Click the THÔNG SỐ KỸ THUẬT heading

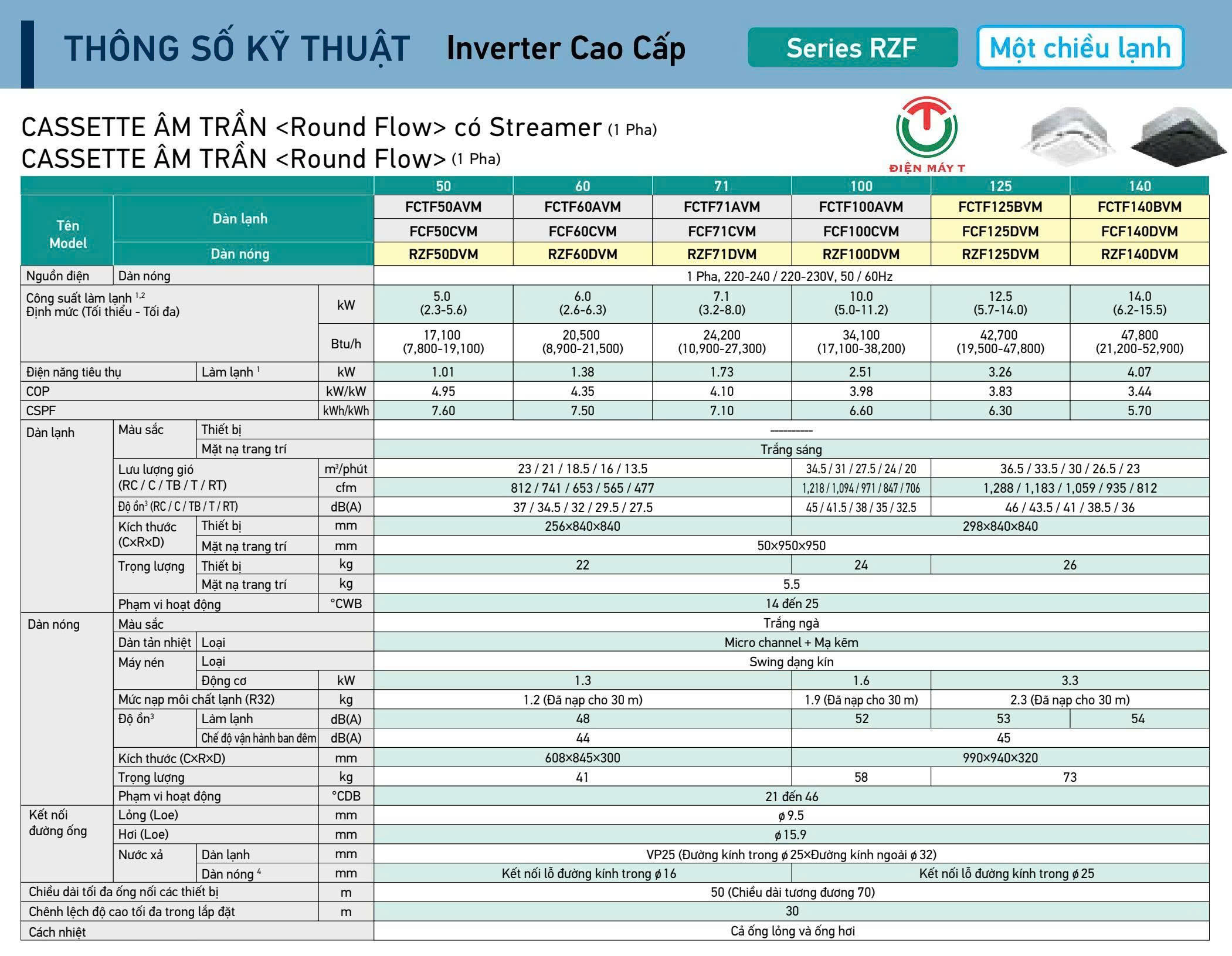[236, 49]
